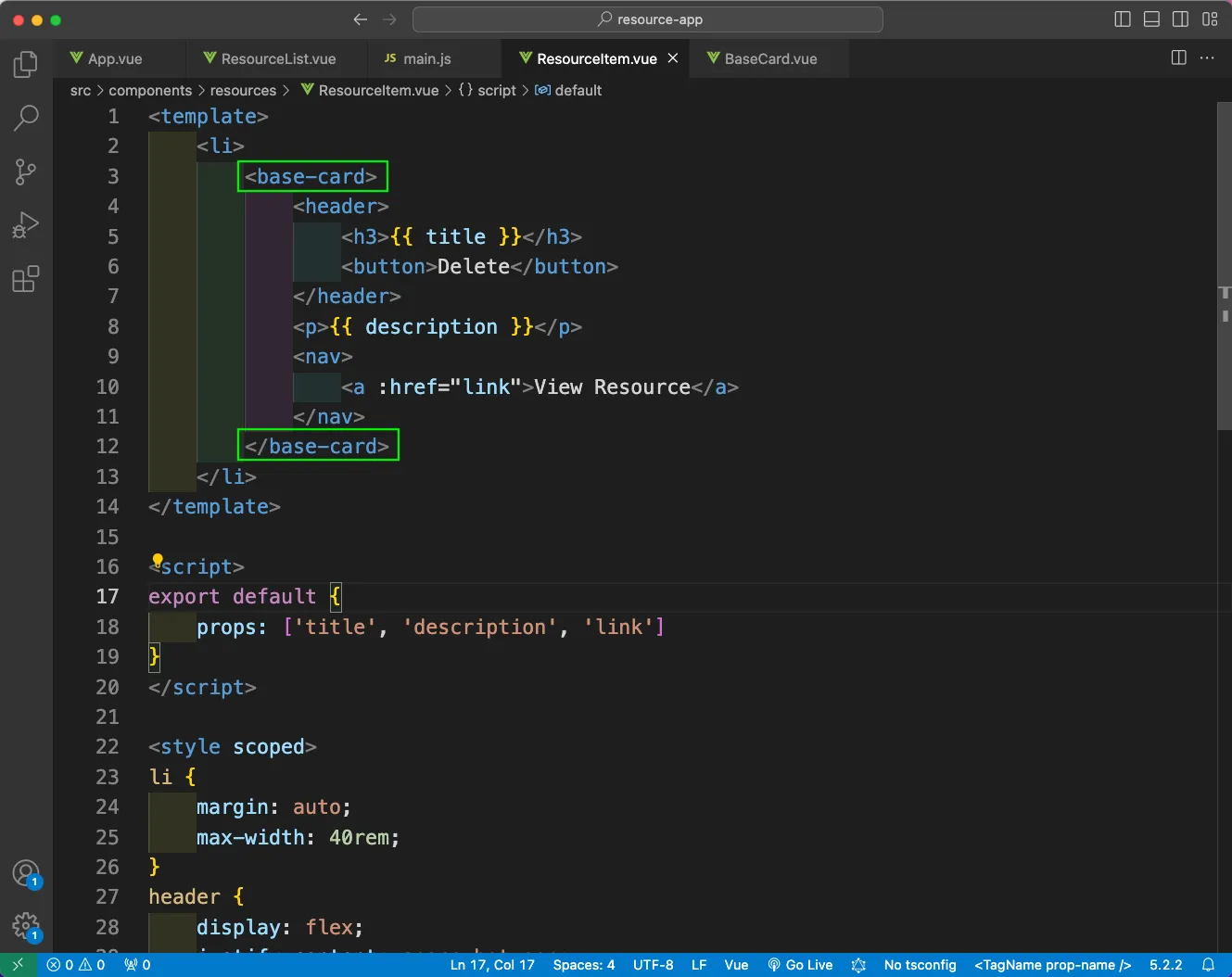Open Source Control view icon

point(26,171)
